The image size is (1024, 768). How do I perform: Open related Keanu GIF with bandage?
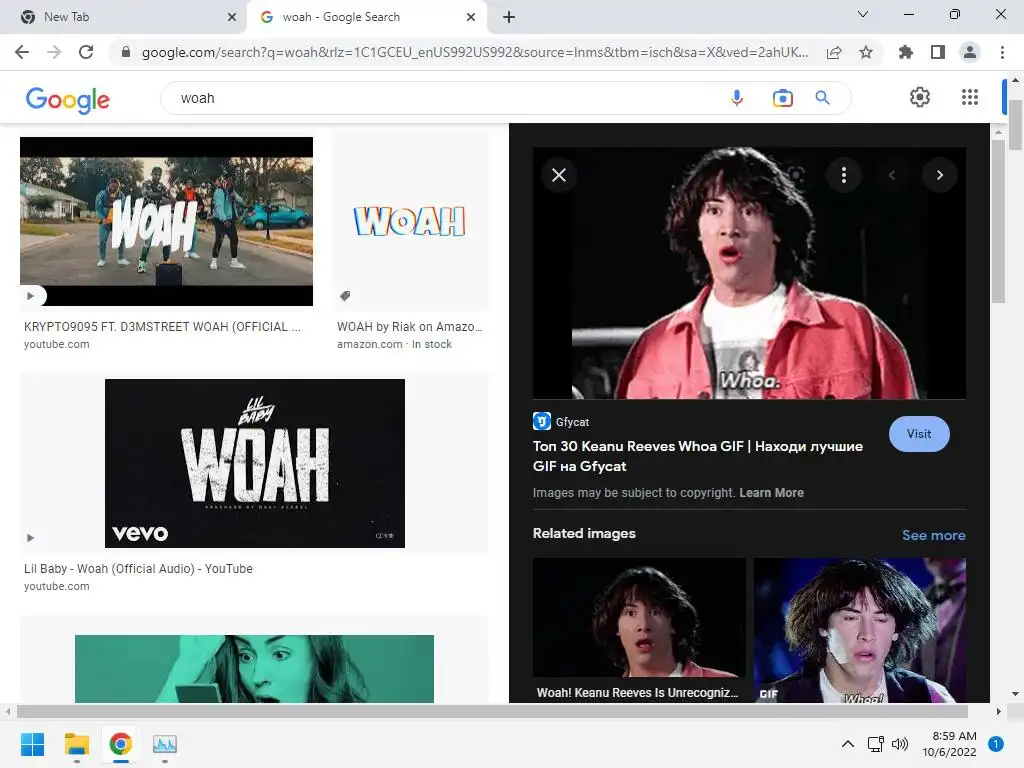pyautogui.click(x=859, y=630)
